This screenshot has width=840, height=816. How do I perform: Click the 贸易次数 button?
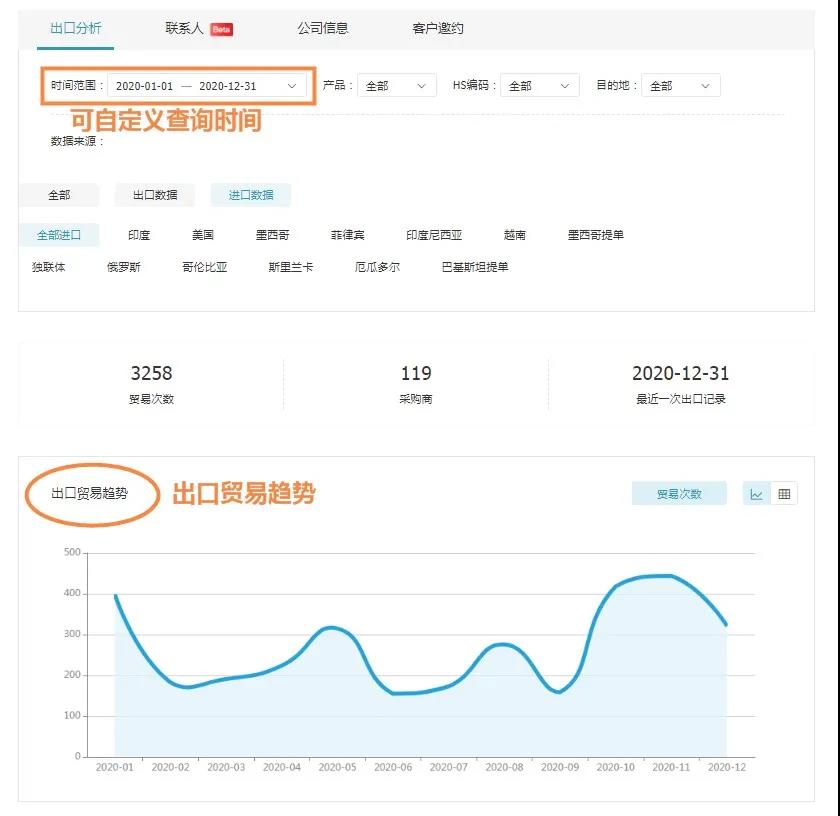coord(679,494)
